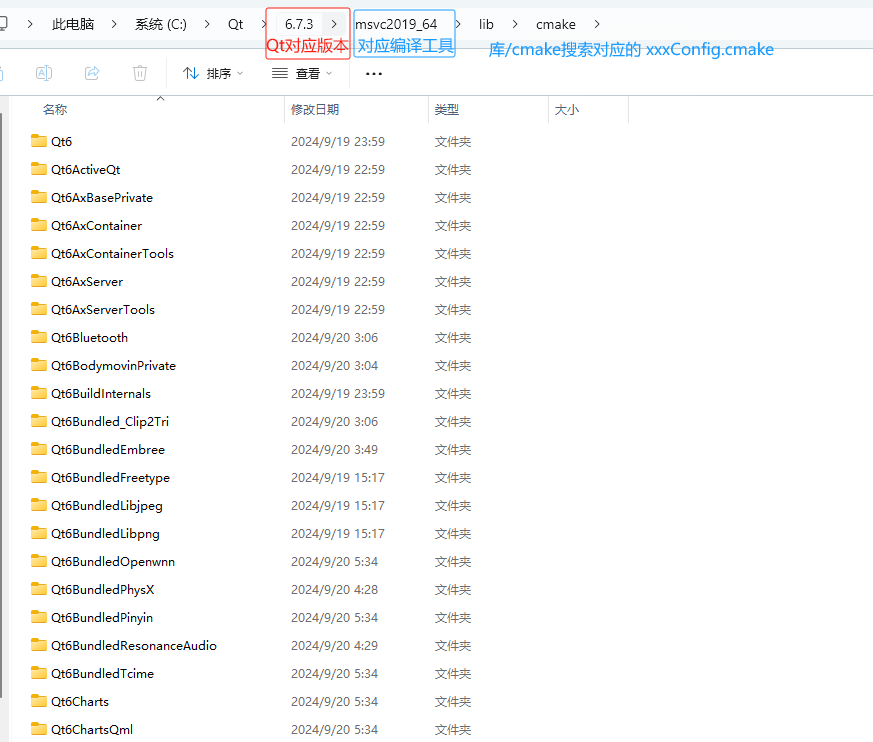Expand chevron after 系统 (C:) in breadcrumb
Viewport: 873px width, 742px height.
coord(207,24)
